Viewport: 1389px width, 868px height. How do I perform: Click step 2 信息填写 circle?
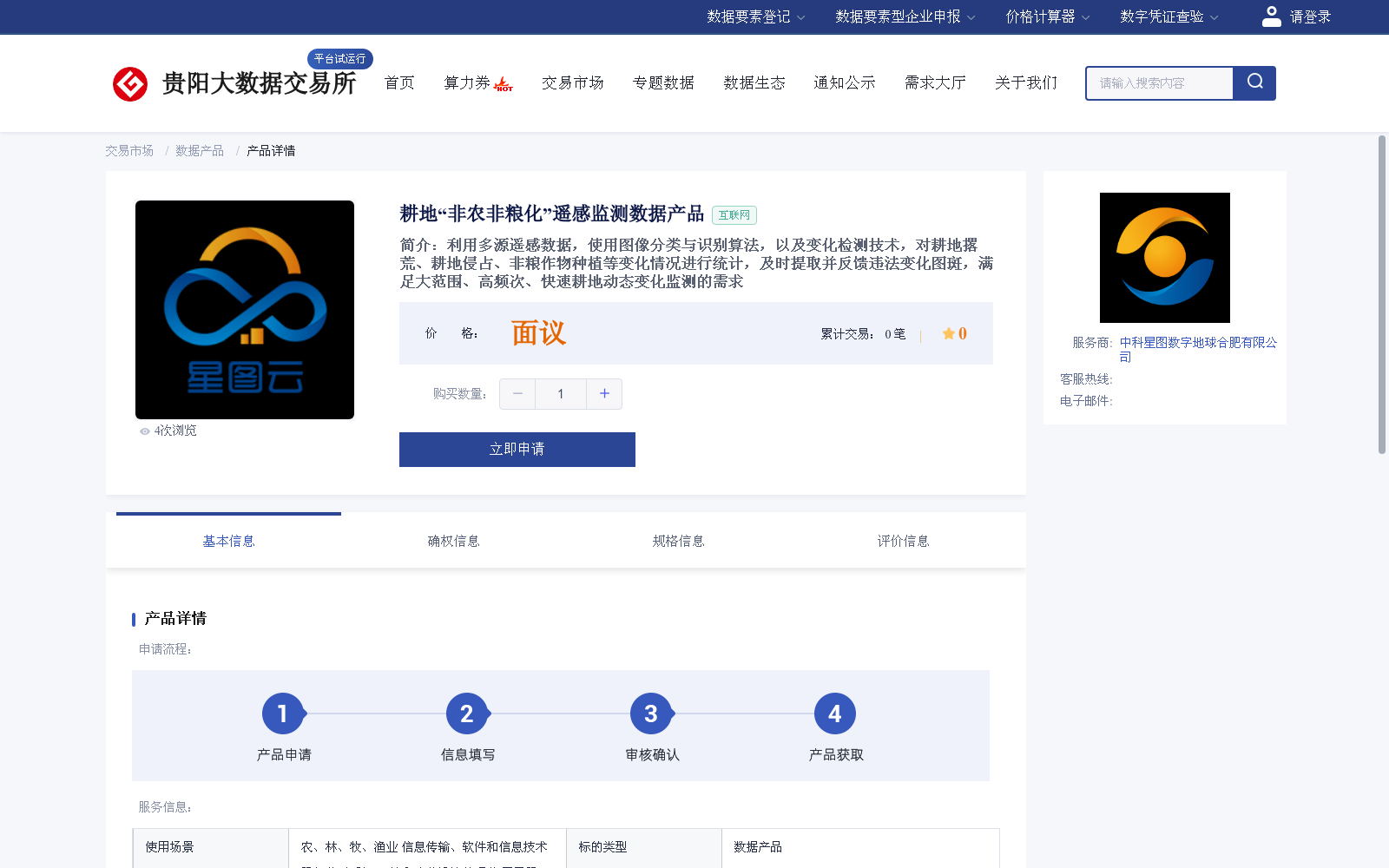point(467,713)
